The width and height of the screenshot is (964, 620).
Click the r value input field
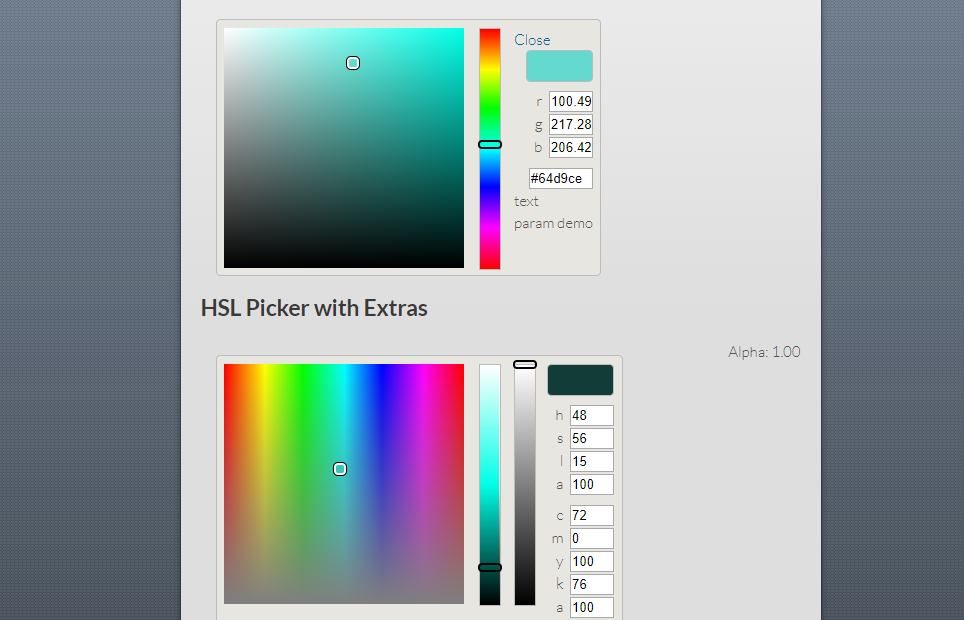pyautogui.click(x=570, y=101)
